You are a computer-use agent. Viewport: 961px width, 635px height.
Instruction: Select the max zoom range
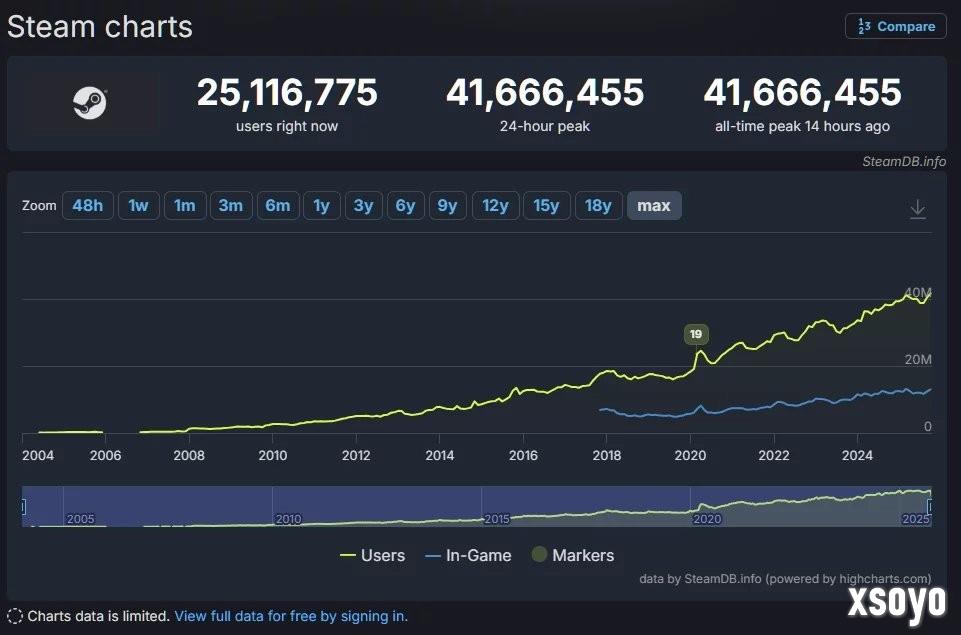654,205
